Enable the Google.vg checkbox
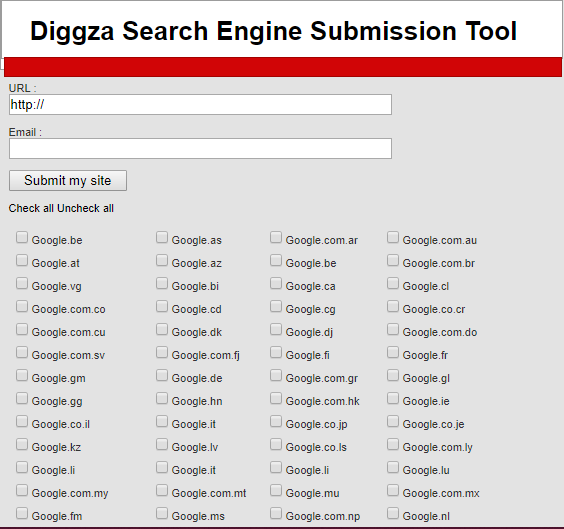Screen dimensions: 564x529 tap(22, 283)
